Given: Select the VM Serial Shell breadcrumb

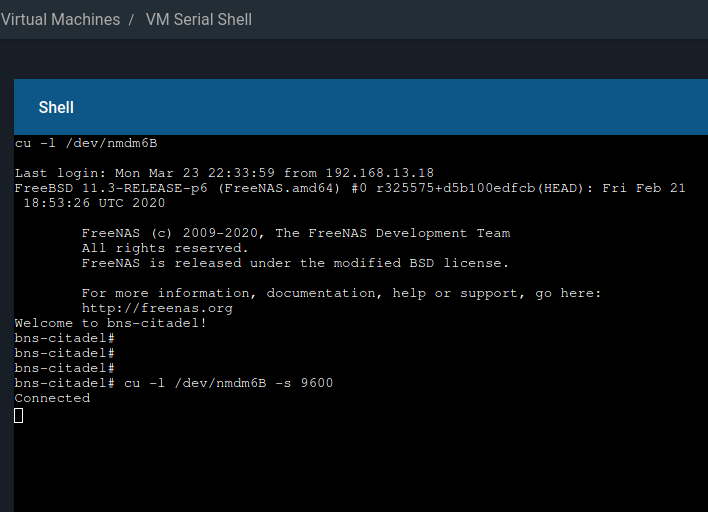Looking at the screenshot, I should 199,19.
